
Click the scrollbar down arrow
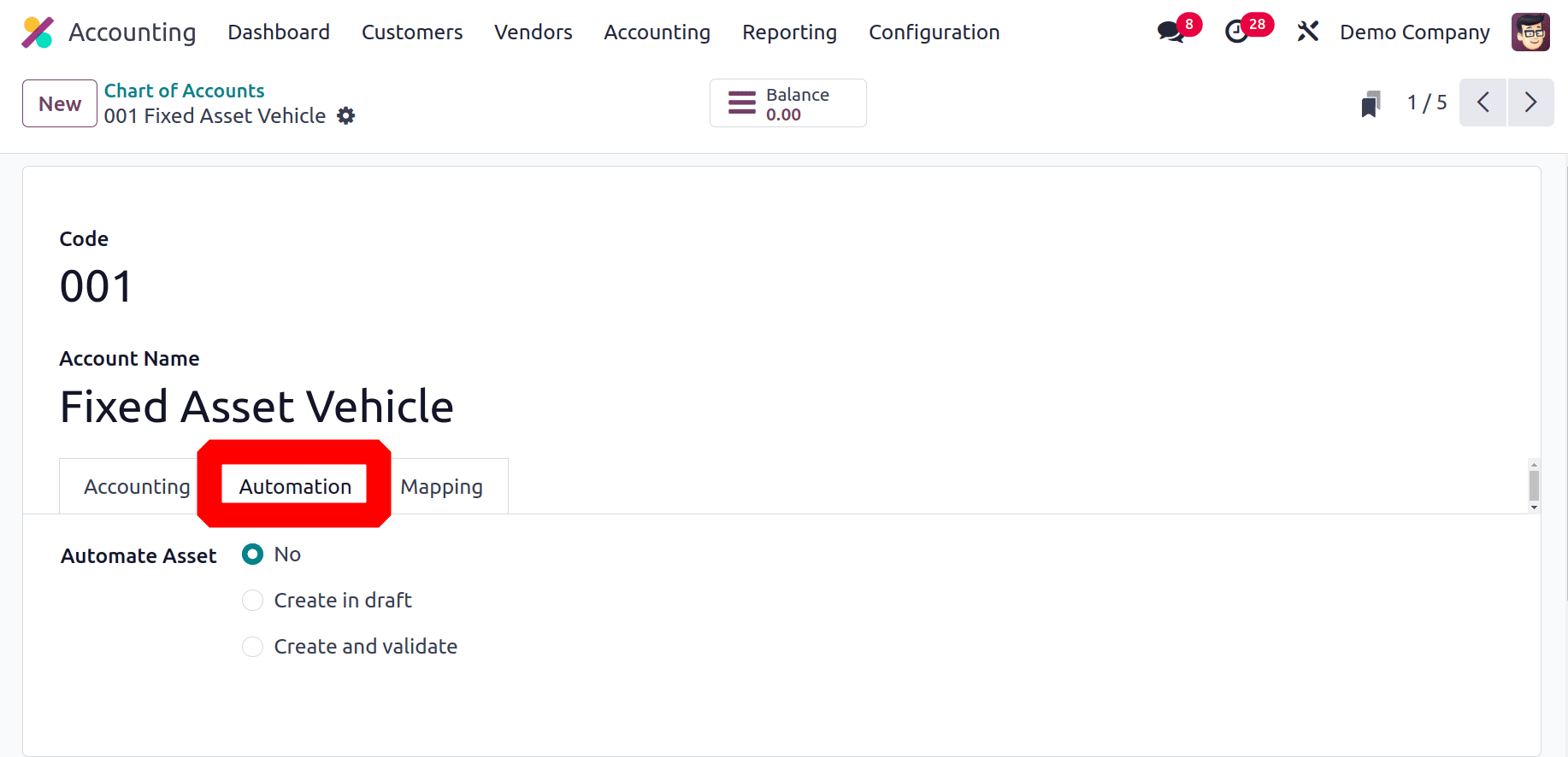point(1534,508)
